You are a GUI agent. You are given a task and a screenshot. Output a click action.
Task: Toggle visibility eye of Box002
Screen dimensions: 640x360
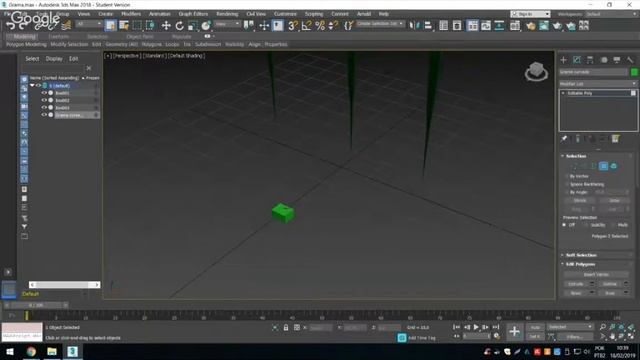(x=44, y=100)
